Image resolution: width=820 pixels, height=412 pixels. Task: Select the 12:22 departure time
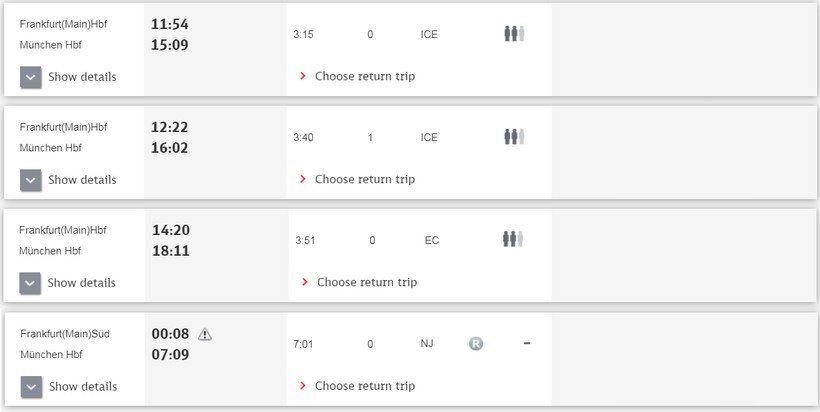(170, 127)
